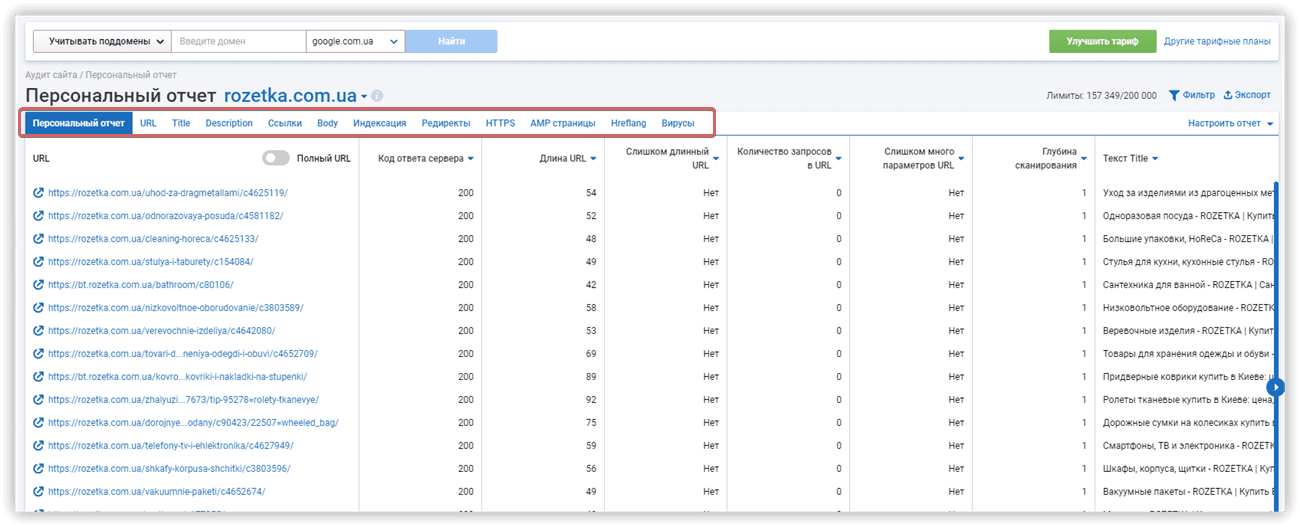Expand the Учитывать поддомены dropdown
The height and width of the screenshot is (527, 1300).
(102, 41)
